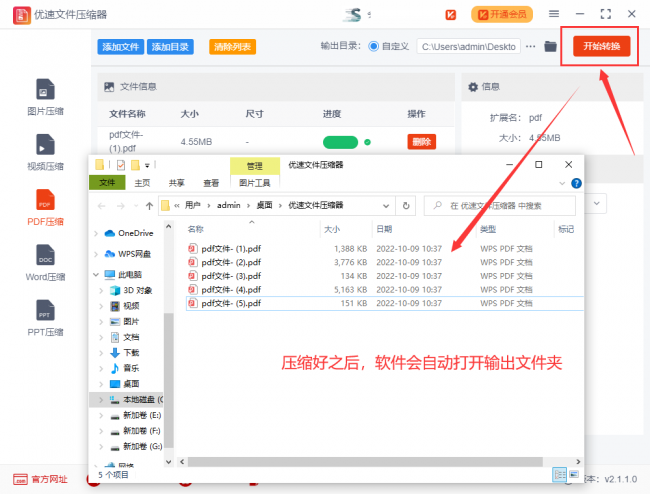650x494 pixels.
Task: Select file pdf文件- (5).pdf
Action: 231,303
